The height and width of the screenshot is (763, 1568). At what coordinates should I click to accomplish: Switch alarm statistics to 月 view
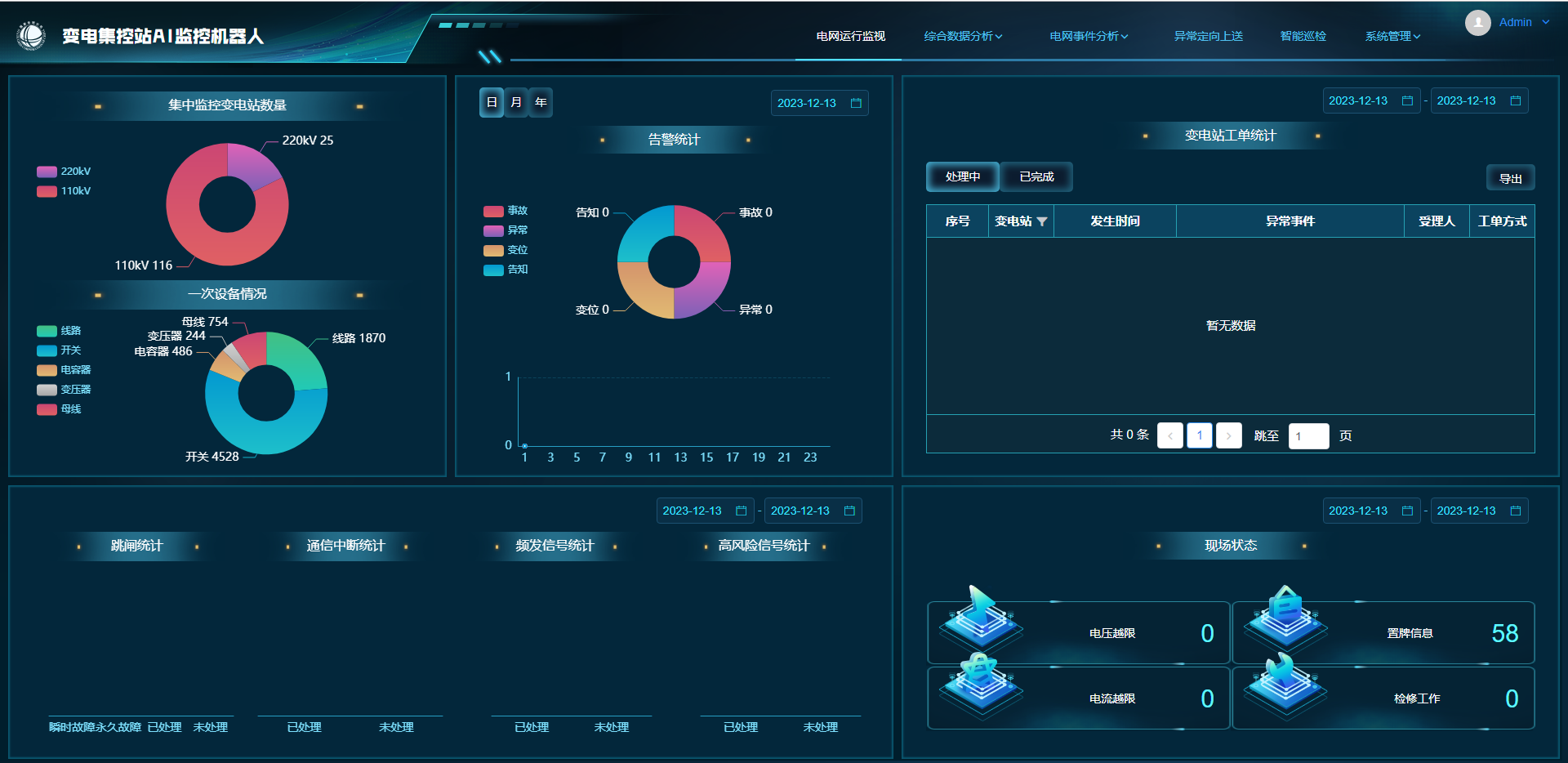[516, 102]
